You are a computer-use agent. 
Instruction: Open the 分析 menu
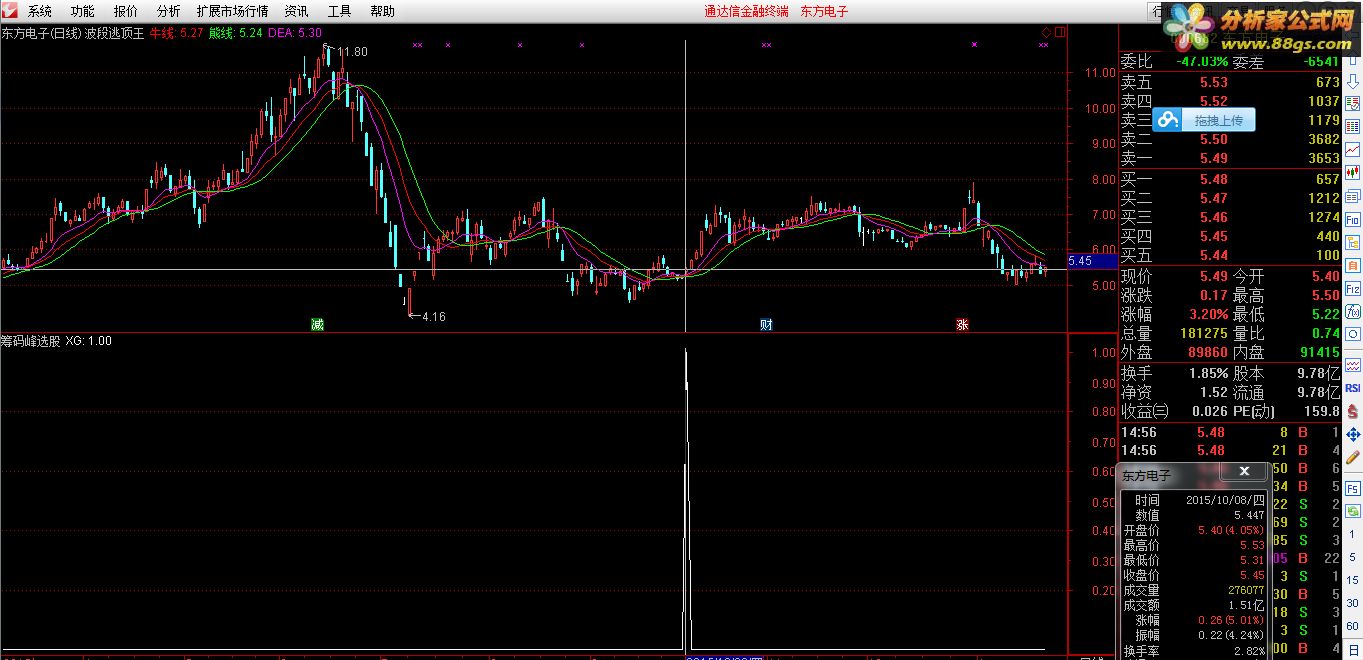click(x=169, y=12)
